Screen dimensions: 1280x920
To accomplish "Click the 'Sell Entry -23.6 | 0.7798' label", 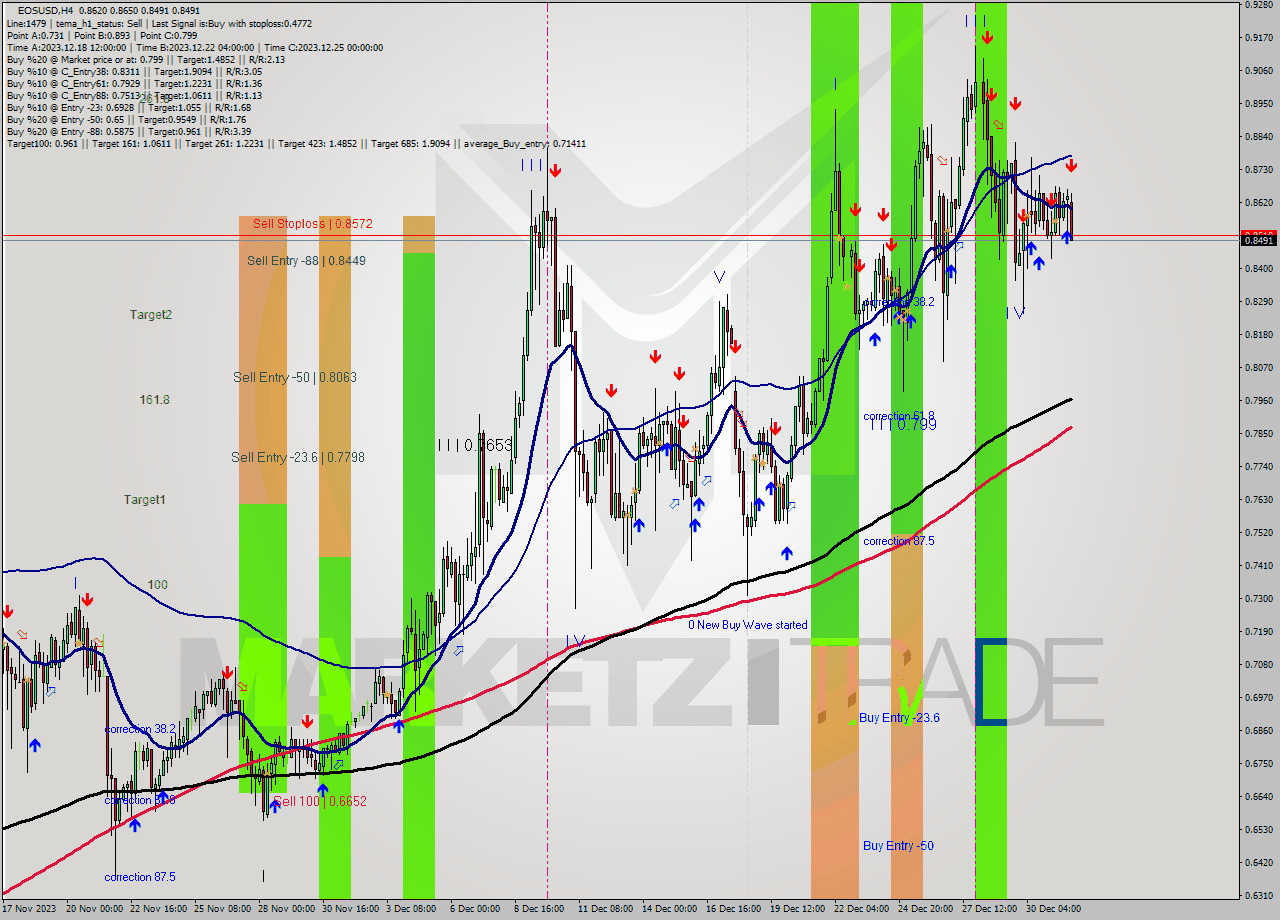I will pos(298,458).
